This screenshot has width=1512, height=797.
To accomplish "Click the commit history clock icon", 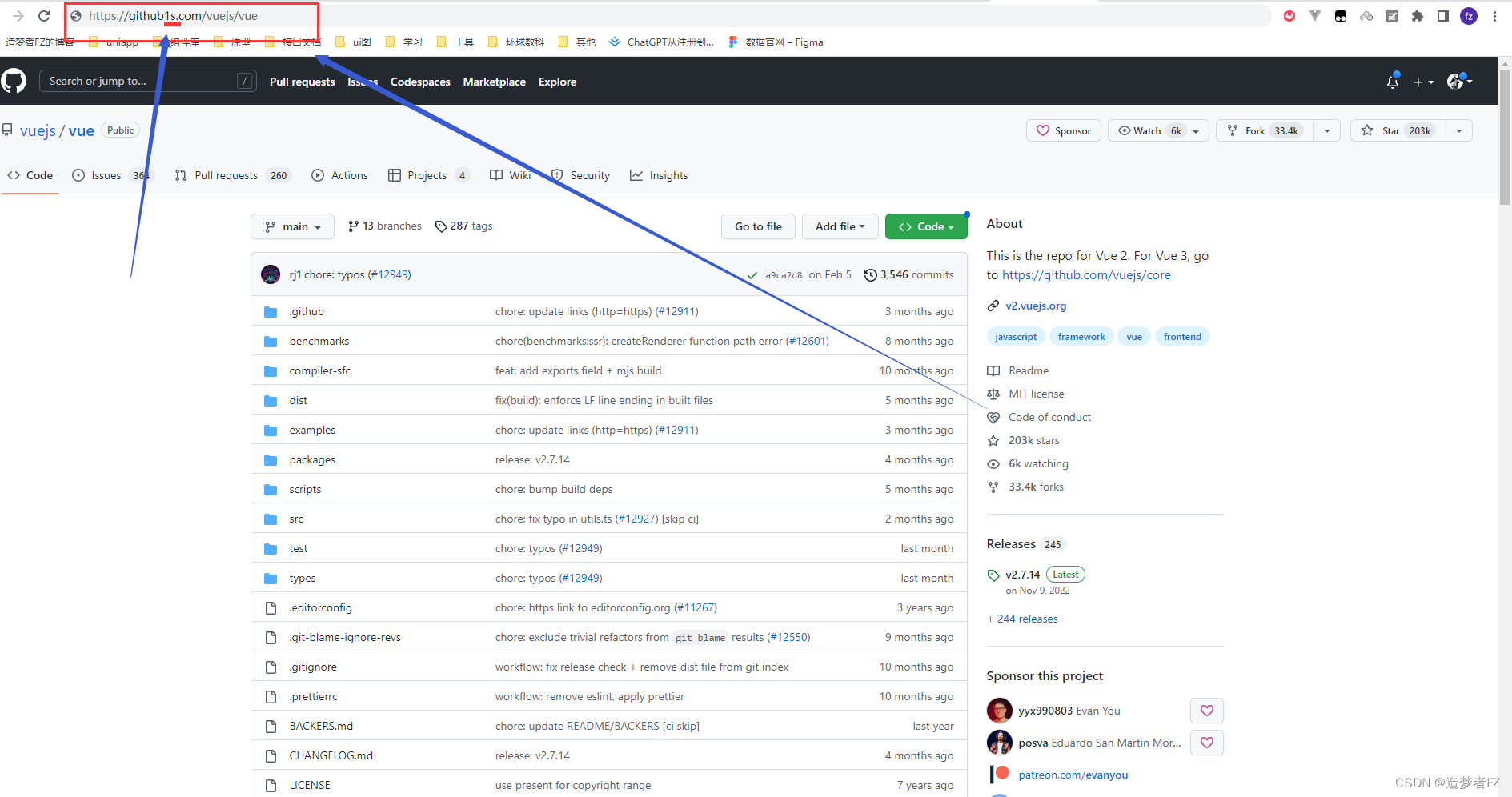I will coord(871,275).
